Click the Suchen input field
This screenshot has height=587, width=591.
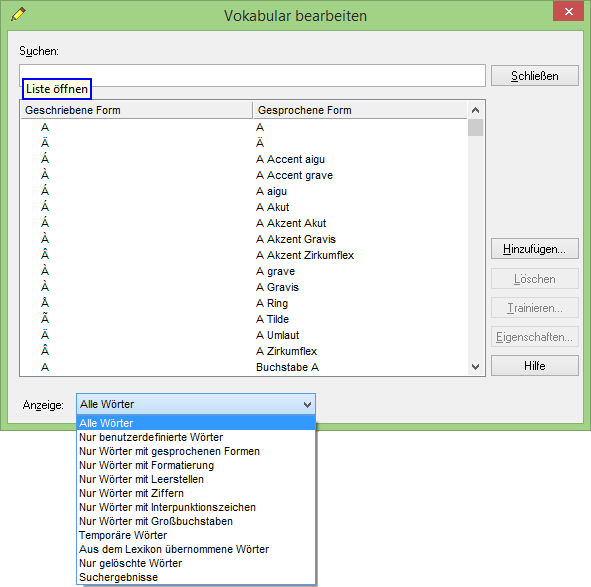click(252, 75)
